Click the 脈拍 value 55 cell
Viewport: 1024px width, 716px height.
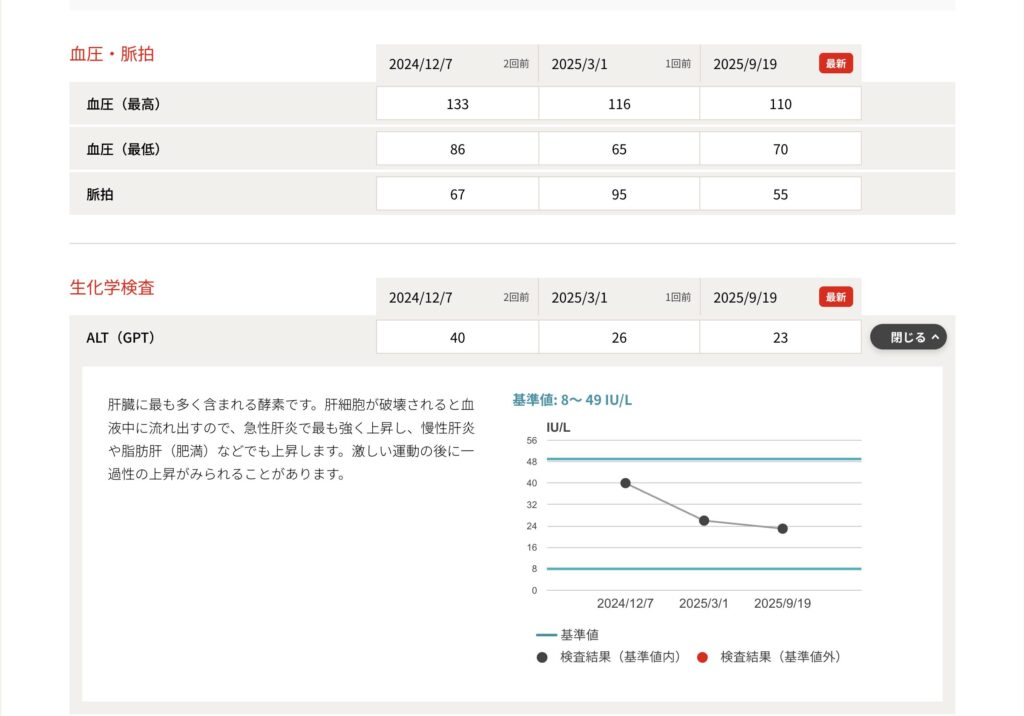780,194
